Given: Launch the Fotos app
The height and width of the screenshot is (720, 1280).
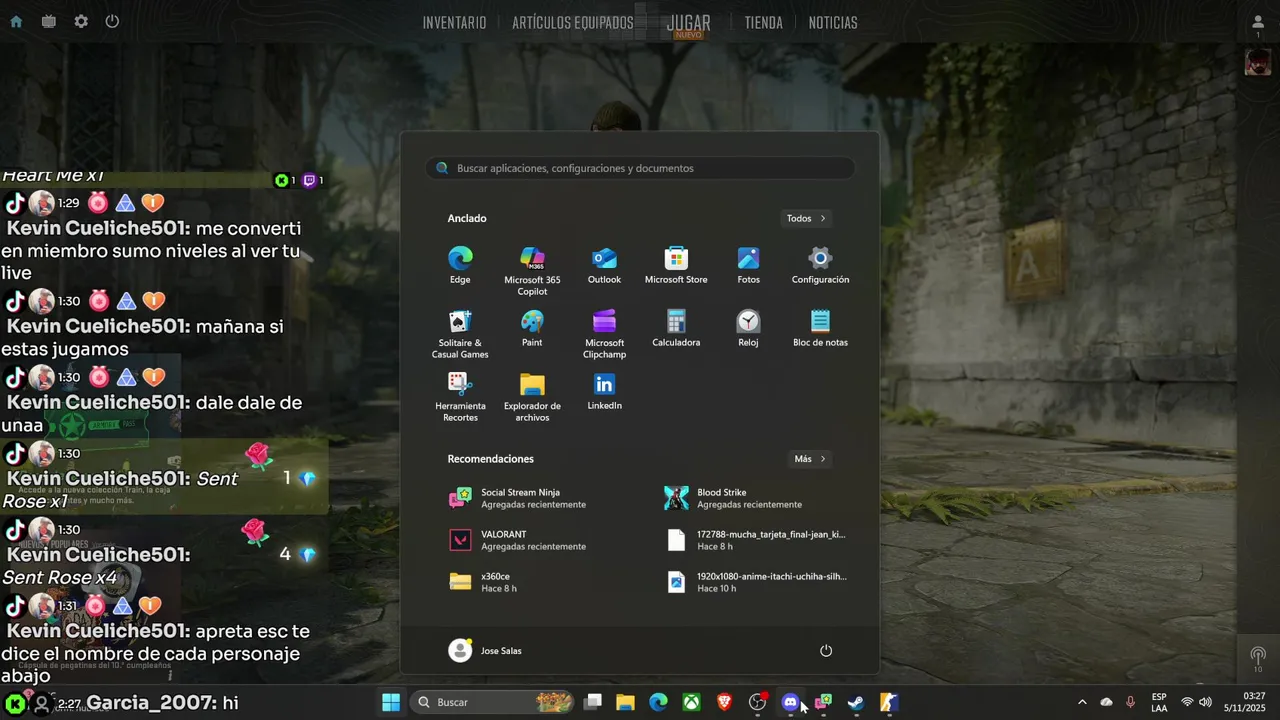Looking at the screenshot, I should [748, 266].
